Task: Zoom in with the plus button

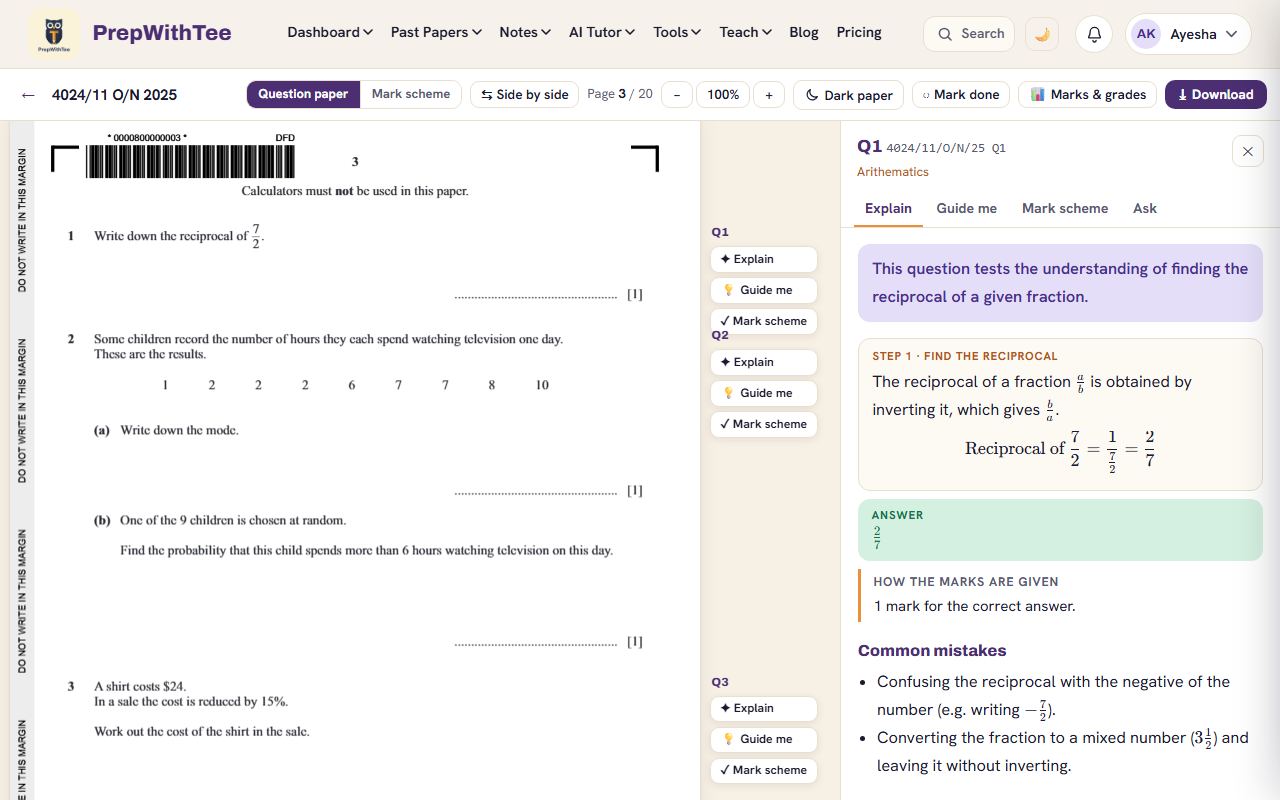Action: pos(769,95)
